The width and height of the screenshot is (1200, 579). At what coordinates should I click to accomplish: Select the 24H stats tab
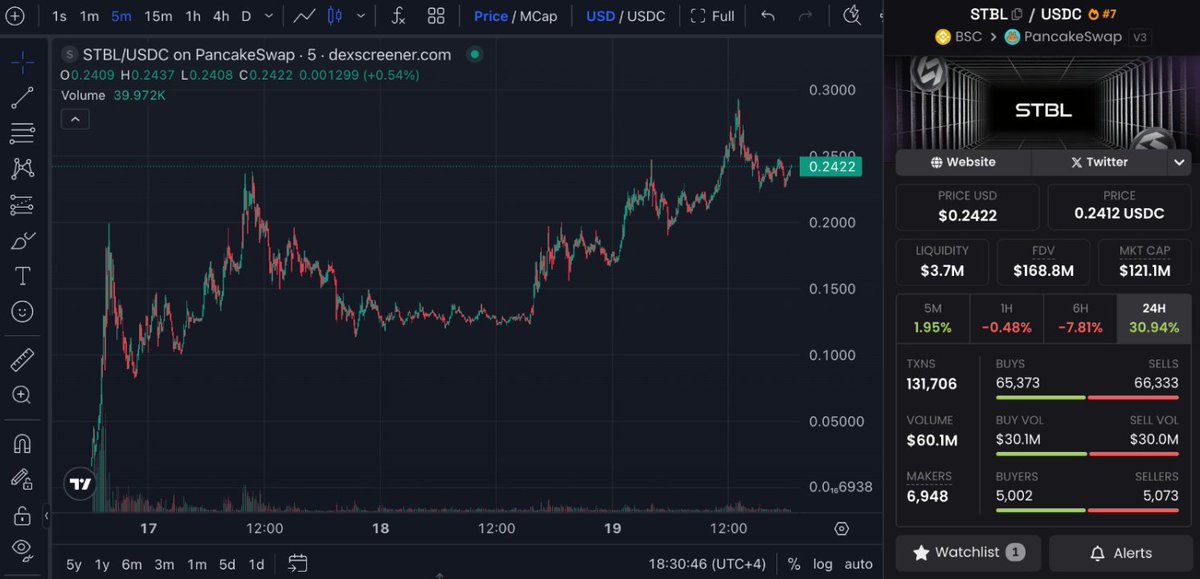pos(1154,318)
